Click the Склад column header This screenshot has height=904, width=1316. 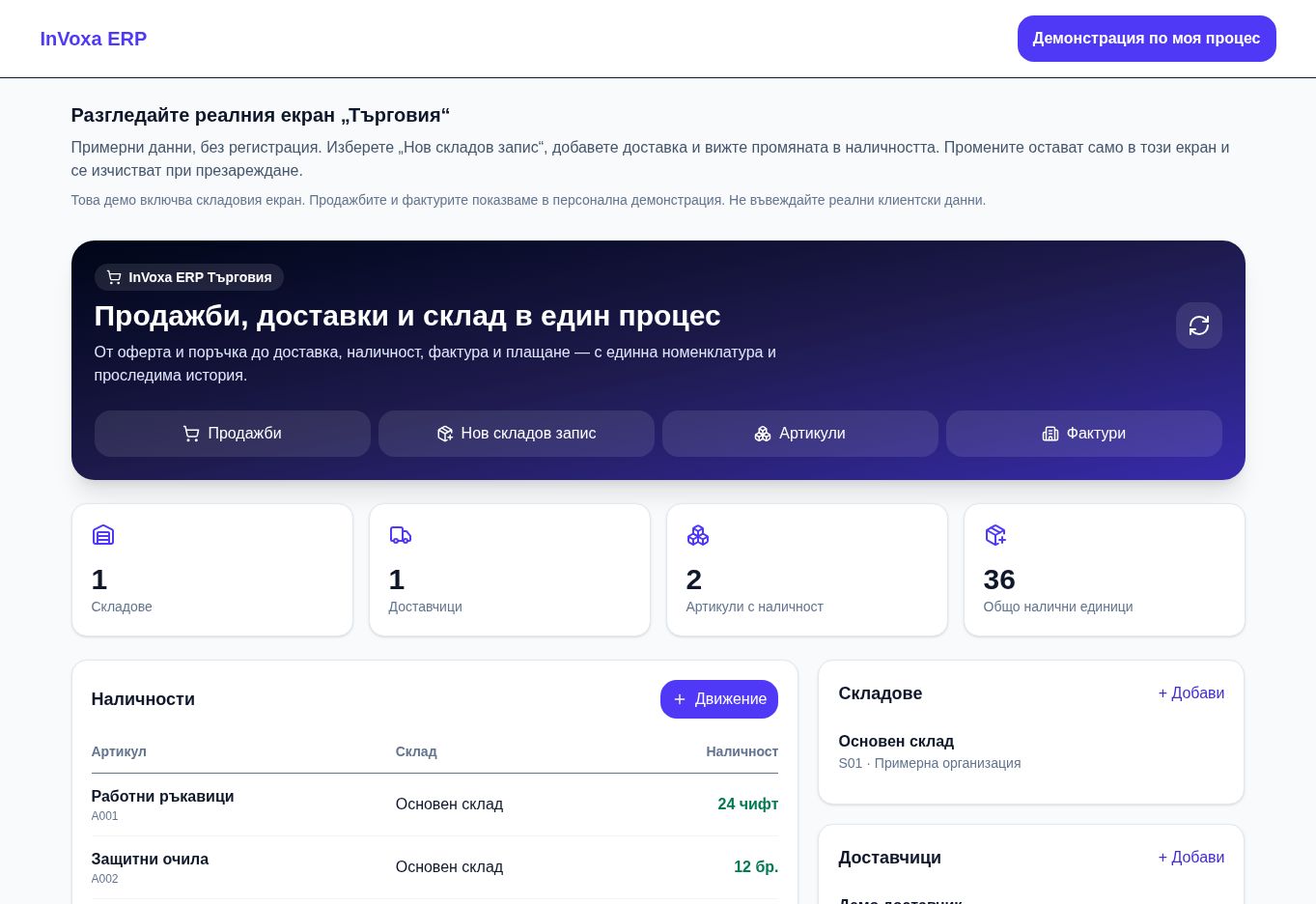(416, 751)
